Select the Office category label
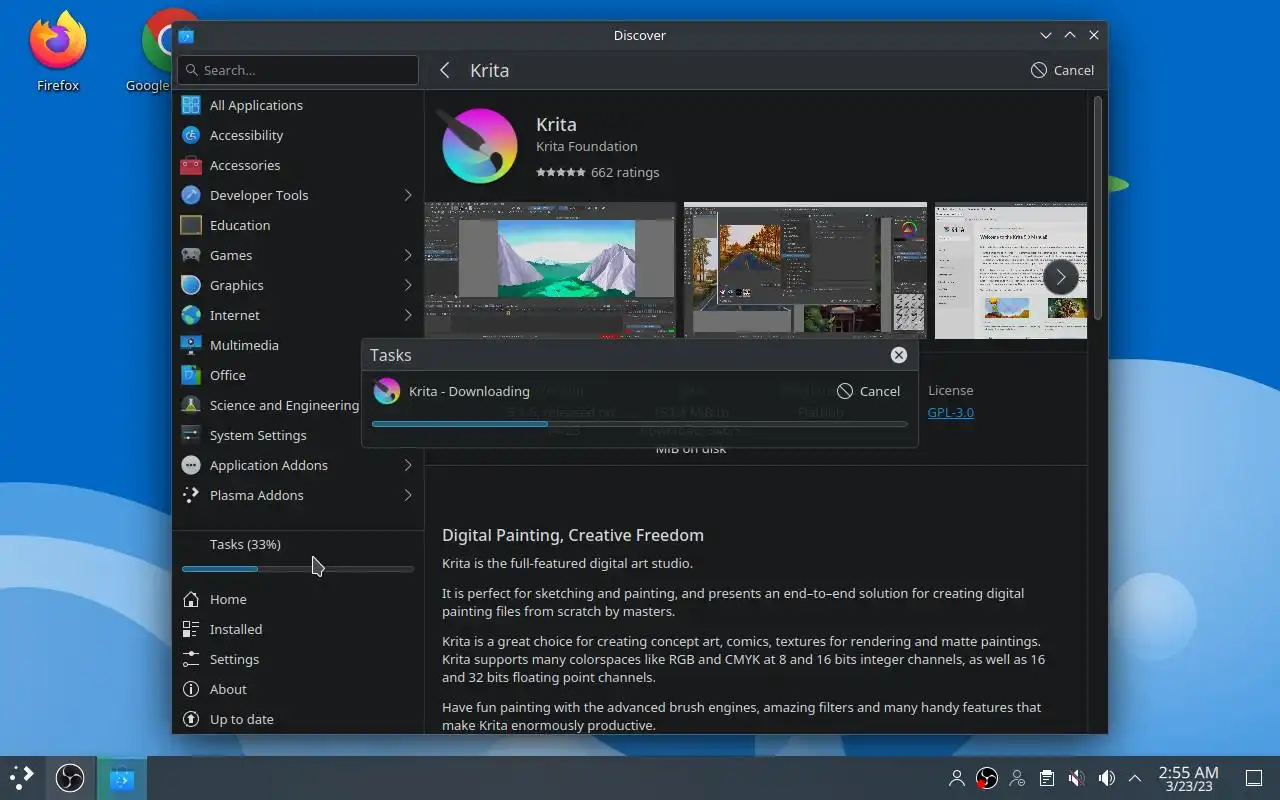 pyautogui.click(x=228, y=375)
